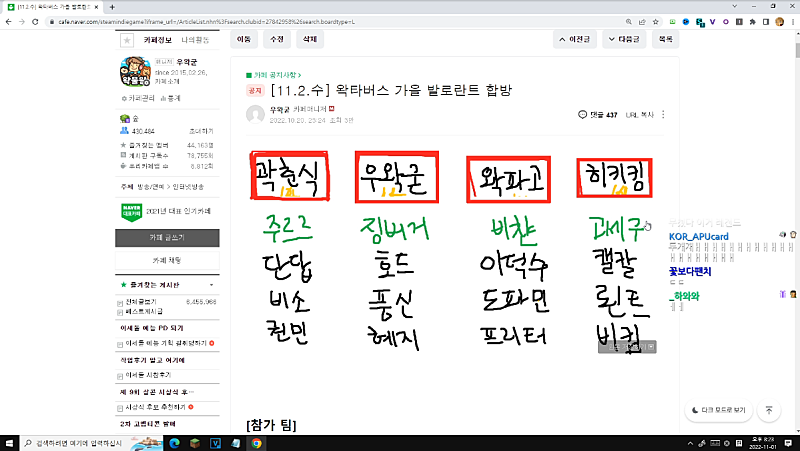Click the blue circular extension icon
Viewport: 800px width, 451px height.
[x=686, y=22]
